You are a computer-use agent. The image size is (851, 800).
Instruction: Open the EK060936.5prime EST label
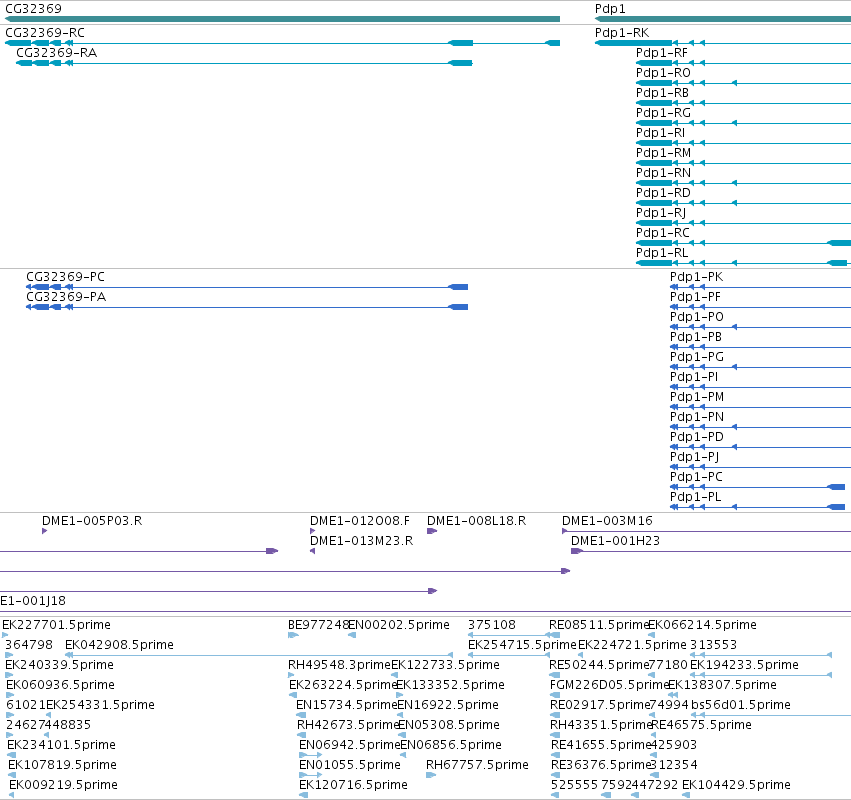[x=61, y=685]
